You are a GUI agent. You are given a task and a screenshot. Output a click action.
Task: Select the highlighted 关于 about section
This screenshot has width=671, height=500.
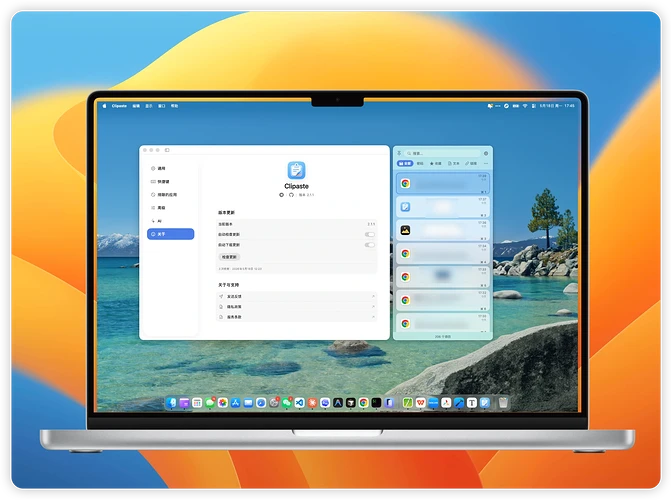[x=170, y=234]
